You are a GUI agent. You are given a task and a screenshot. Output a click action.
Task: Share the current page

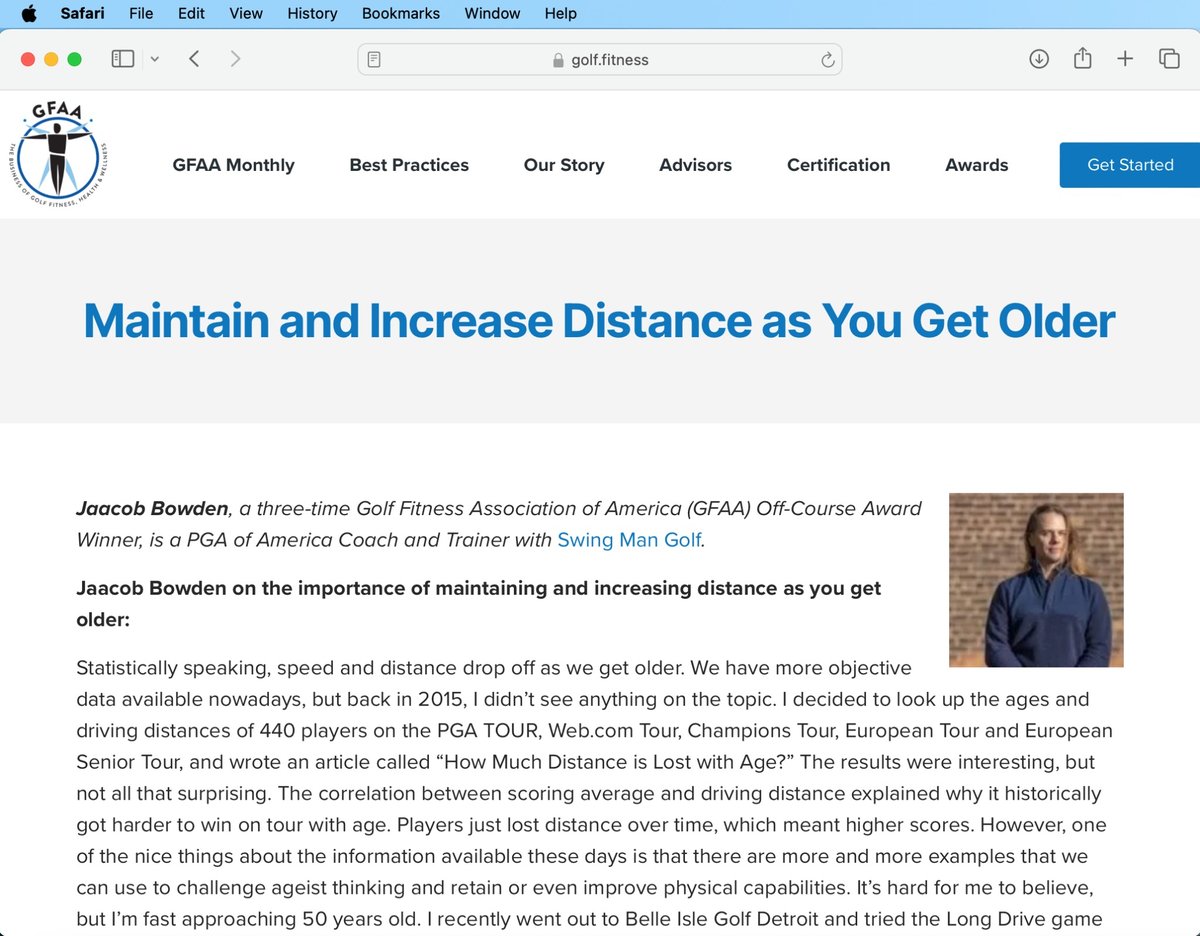1081,58
